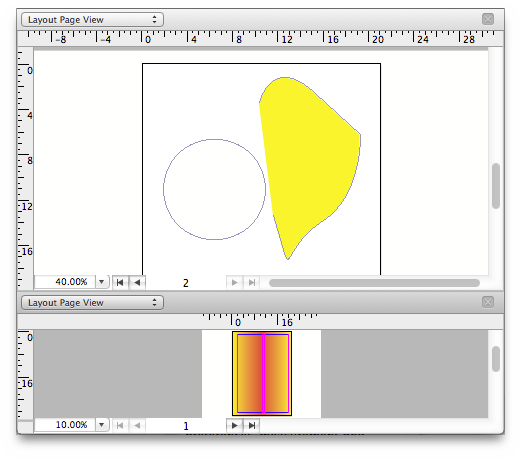
Task: Open zoom dropdown next to 10.00%
Action: point(102,425)
